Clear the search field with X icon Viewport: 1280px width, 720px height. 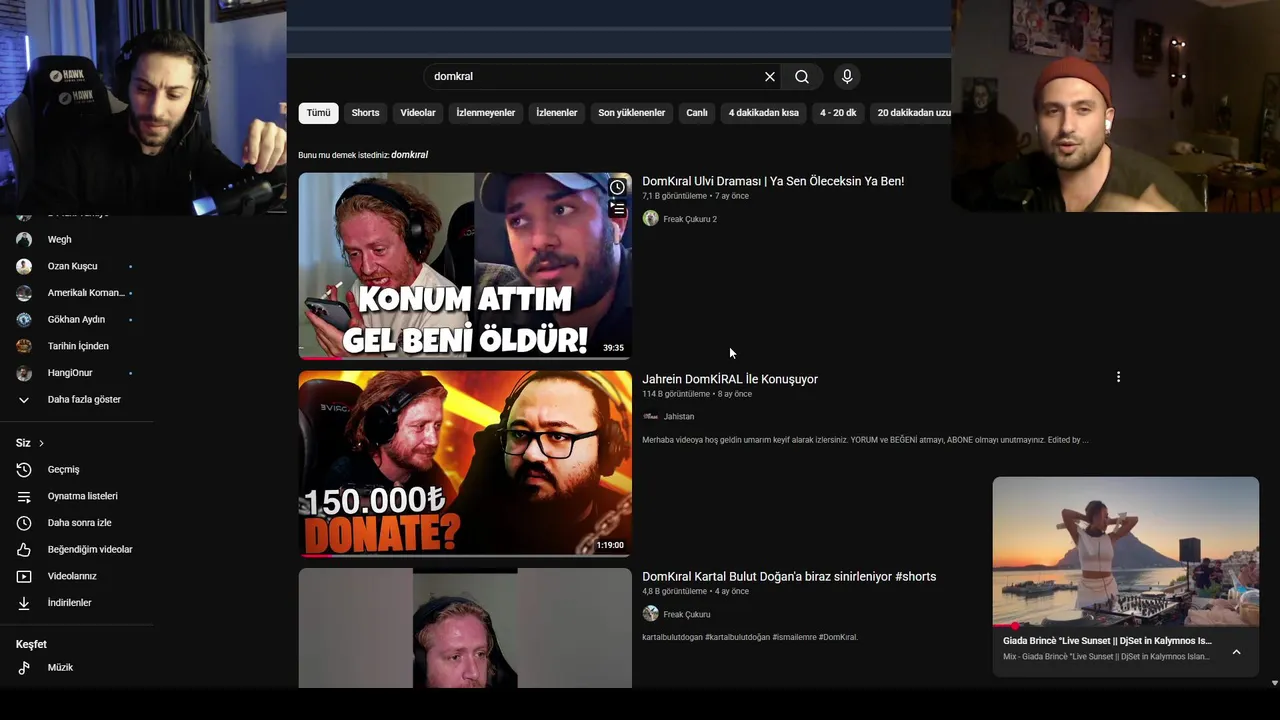pos(770,76)
